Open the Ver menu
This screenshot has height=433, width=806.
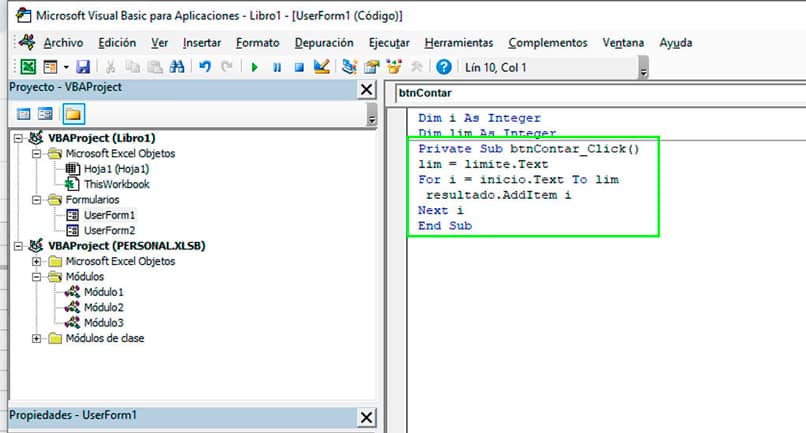(x=159, y=43)
